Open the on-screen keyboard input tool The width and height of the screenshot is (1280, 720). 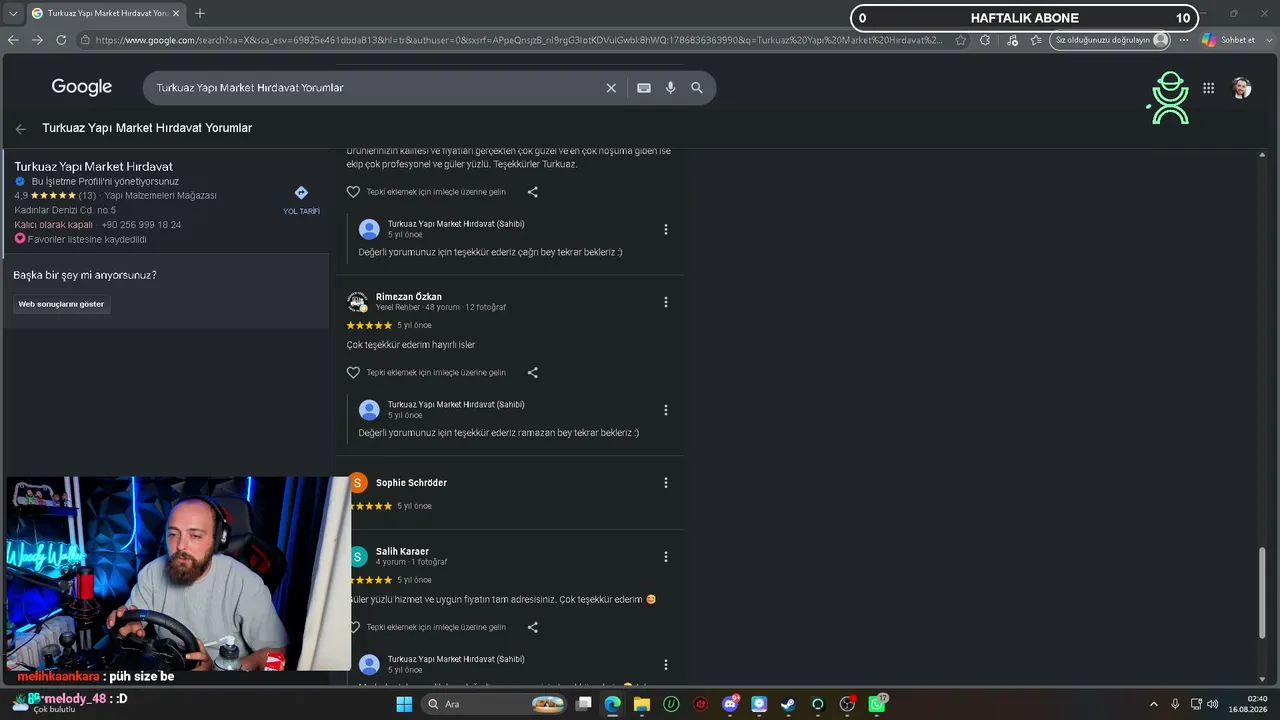pyautogui.click(x=644, y=88)
